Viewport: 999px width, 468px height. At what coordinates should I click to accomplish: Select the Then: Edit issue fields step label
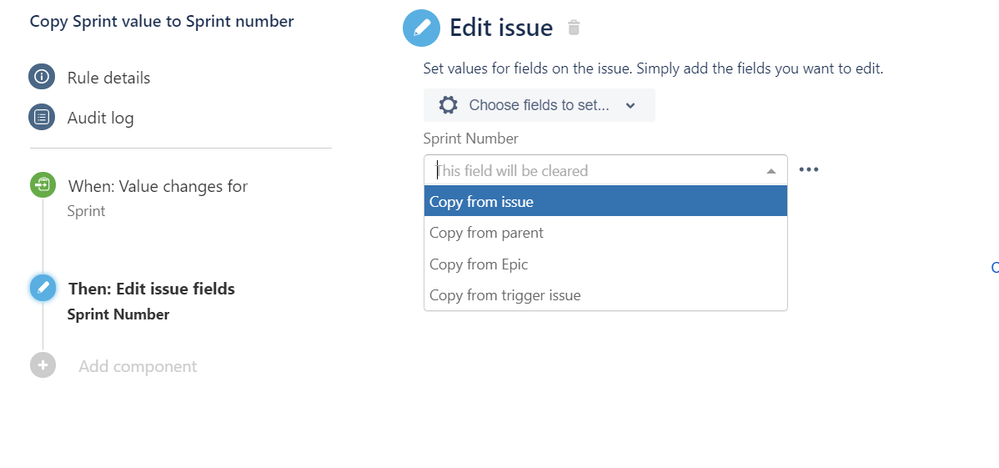click(152, 289)
